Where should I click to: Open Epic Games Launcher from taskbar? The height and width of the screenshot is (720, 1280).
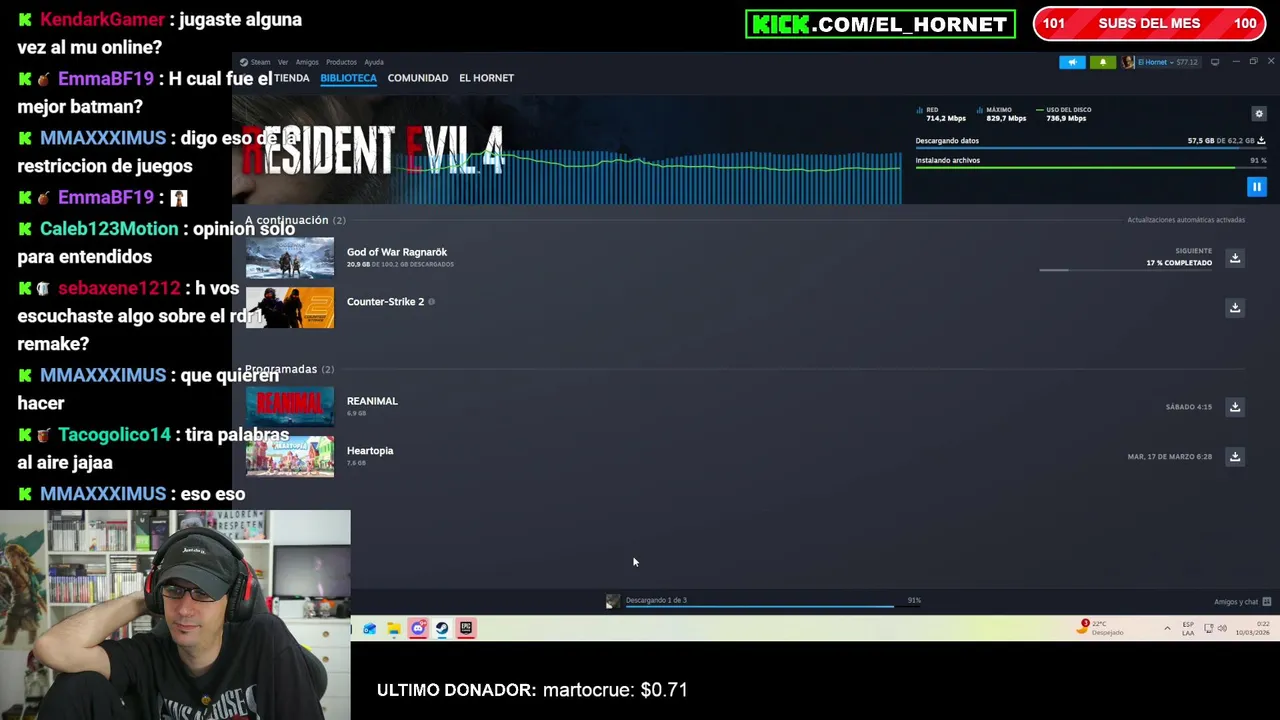click(466, 629)
